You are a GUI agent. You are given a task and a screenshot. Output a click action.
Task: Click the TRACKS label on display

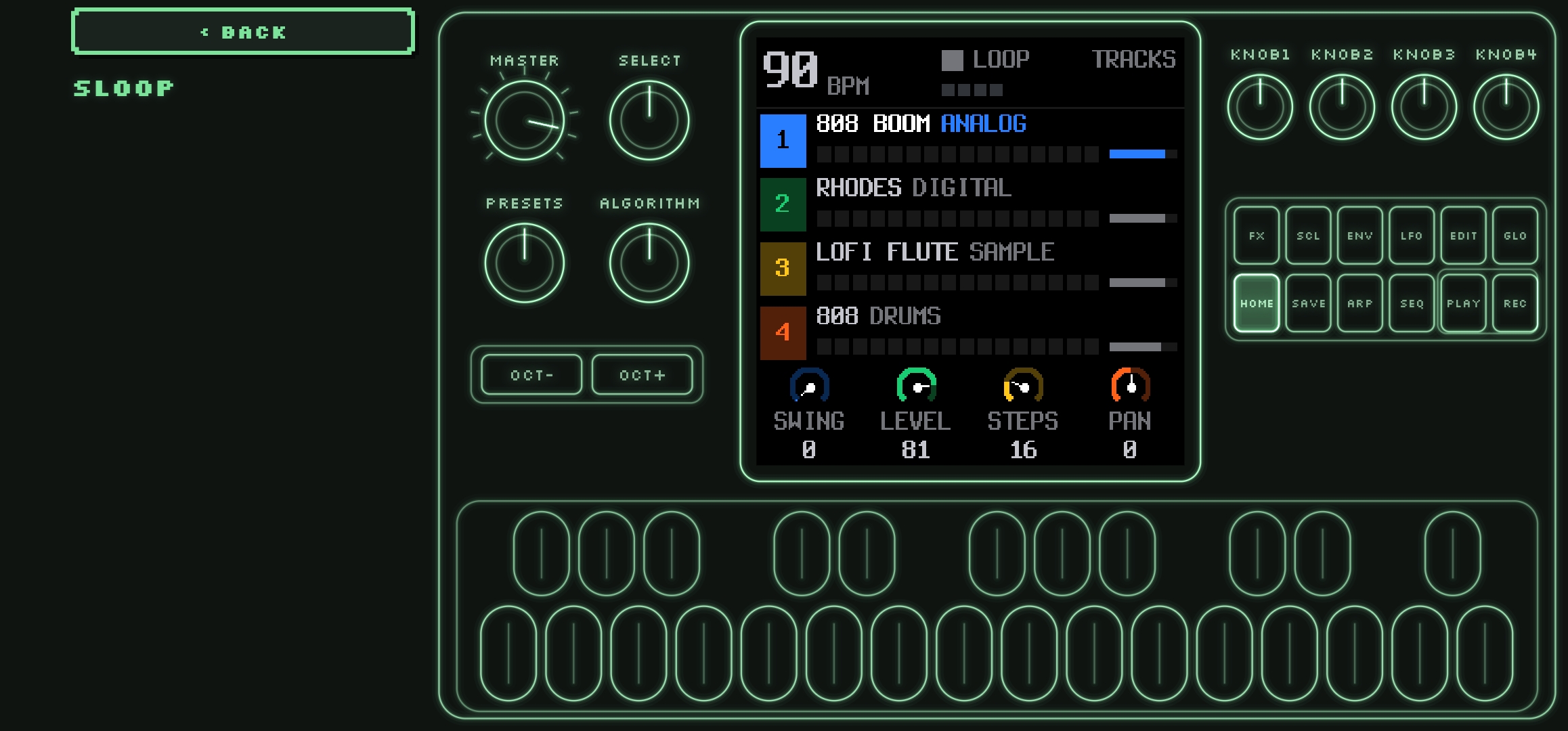coord(1133,60)
